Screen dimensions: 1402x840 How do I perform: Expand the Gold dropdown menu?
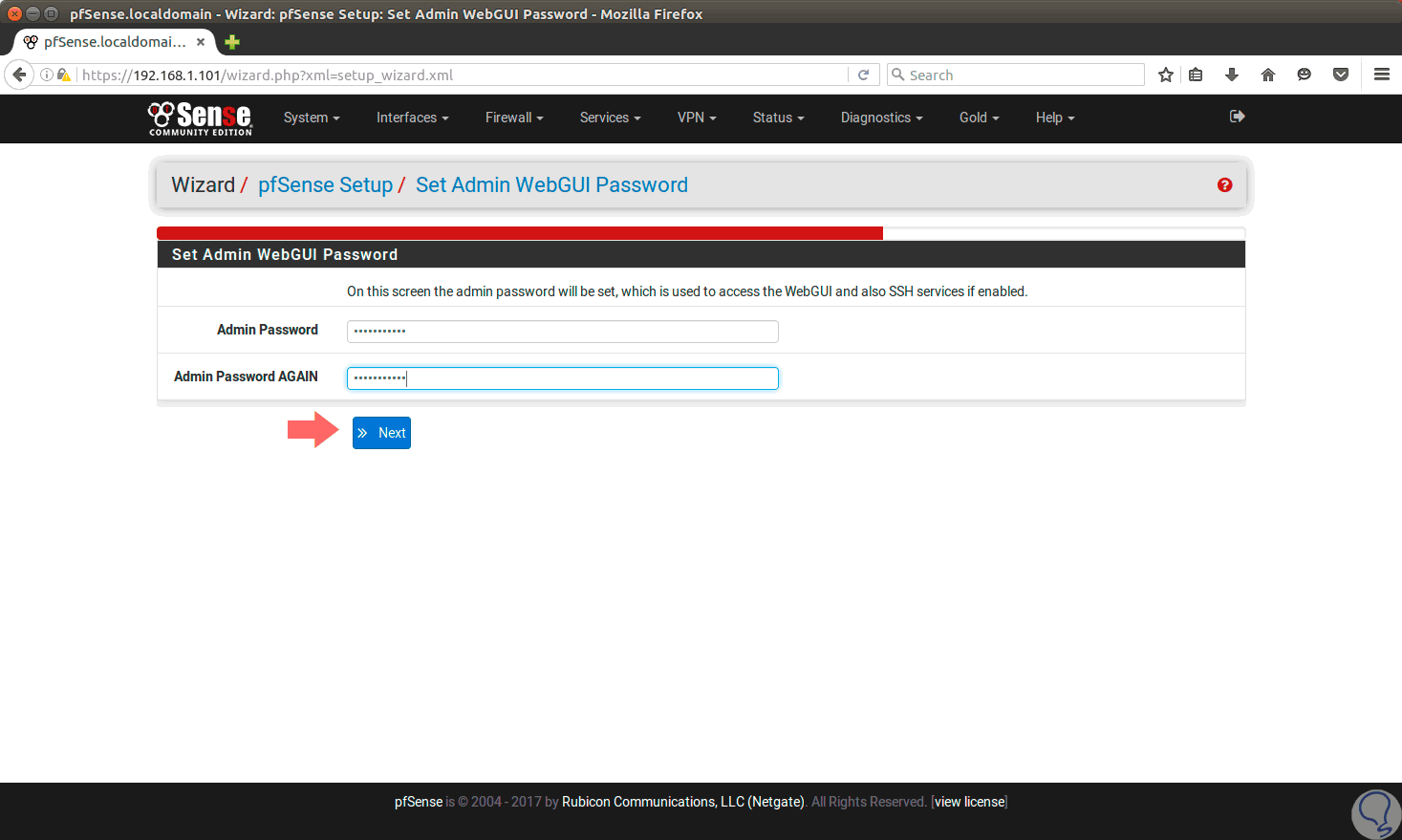[x=980, y=118]
